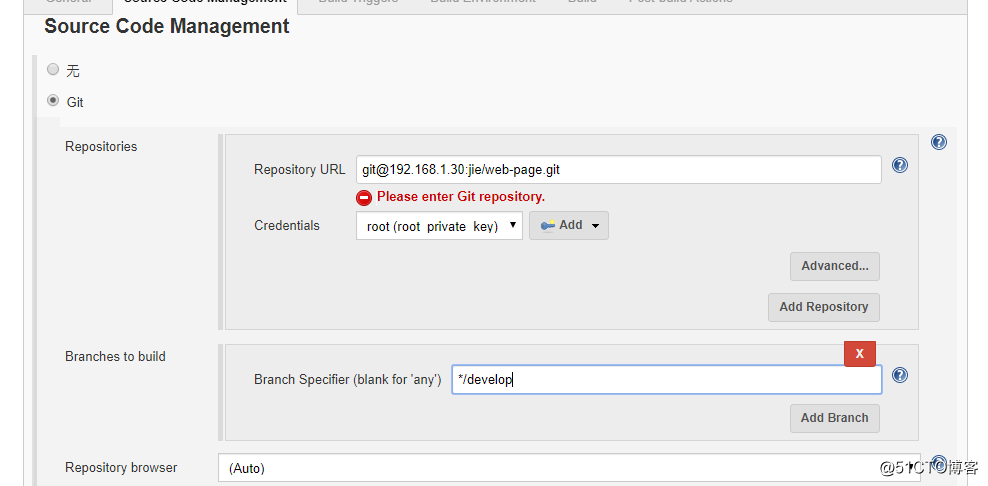Click the Advanced... button

(x=835, y=266)
